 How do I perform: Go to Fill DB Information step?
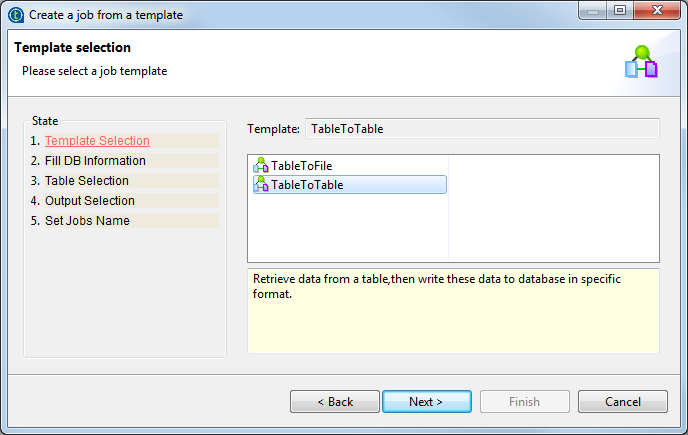[x=95, y=161]
